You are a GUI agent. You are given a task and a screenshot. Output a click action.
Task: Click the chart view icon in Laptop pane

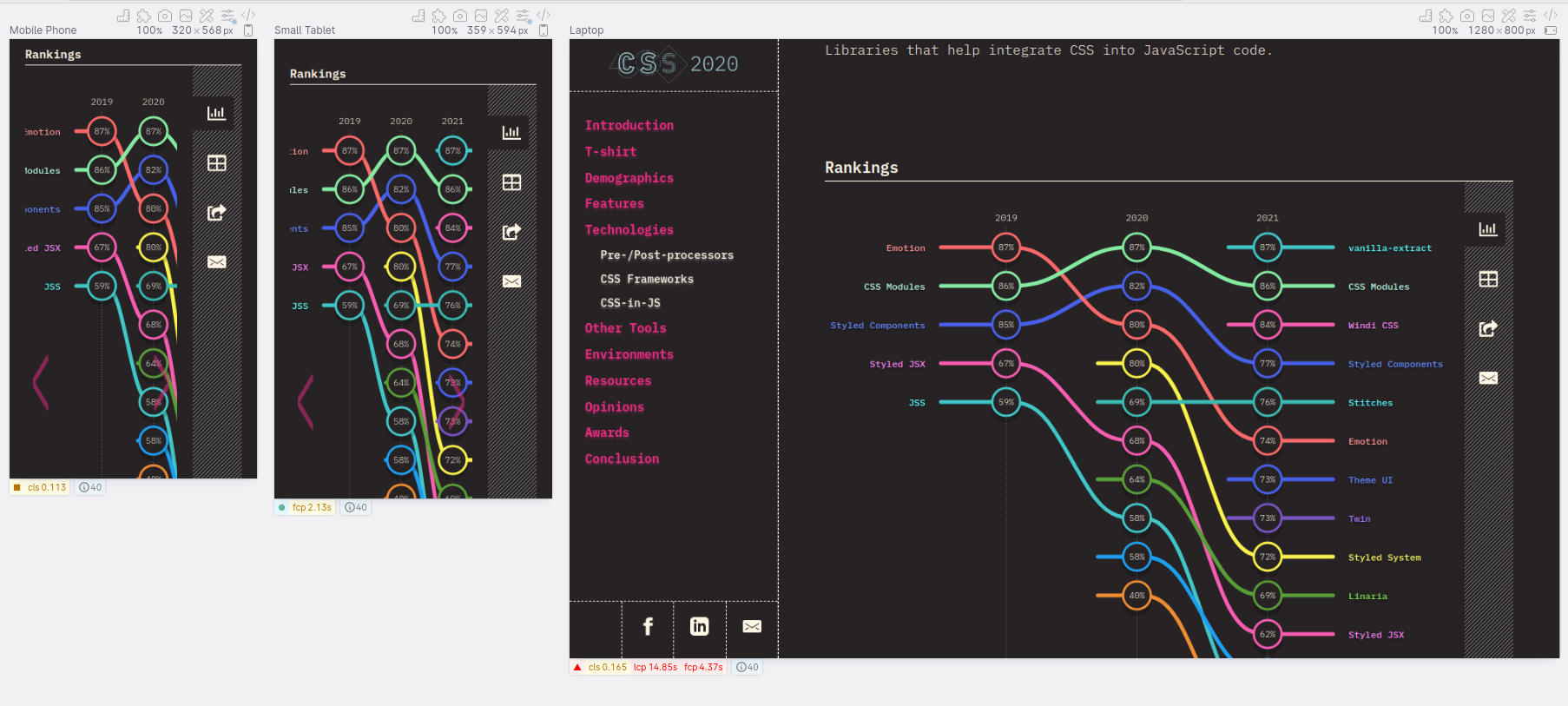point(1488,229)
